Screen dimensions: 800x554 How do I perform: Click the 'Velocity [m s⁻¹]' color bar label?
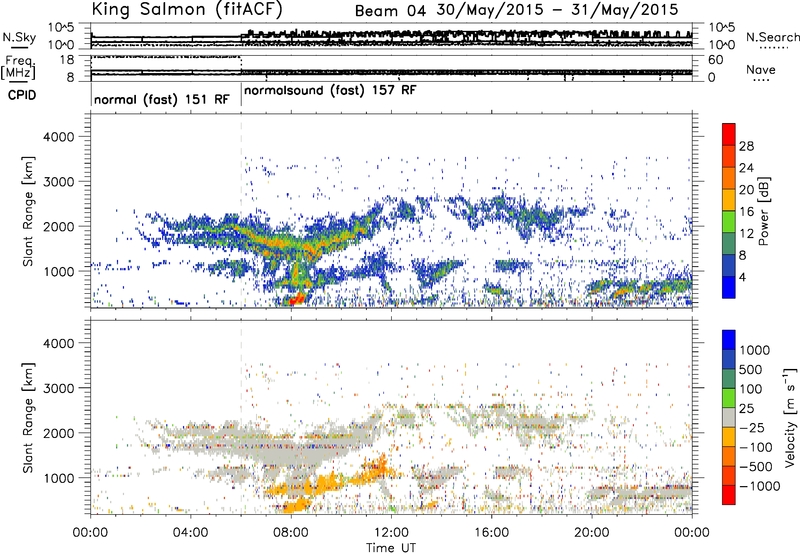point(790,417)
